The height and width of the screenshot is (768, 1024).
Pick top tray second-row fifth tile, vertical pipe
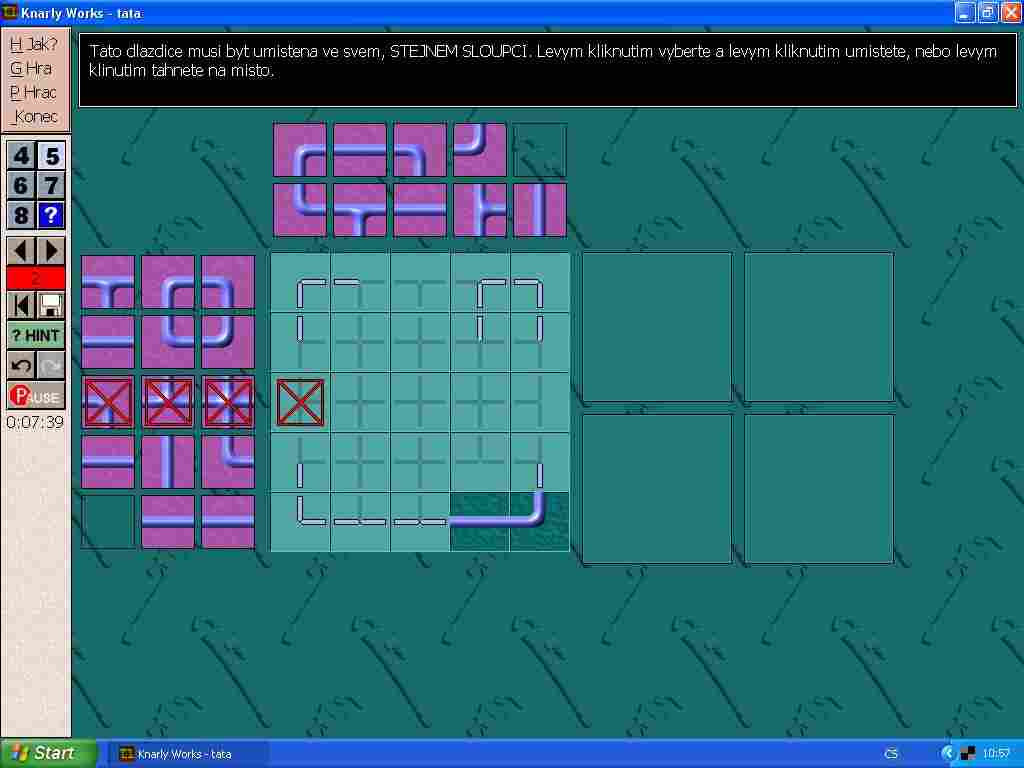(x=540, y=210)
